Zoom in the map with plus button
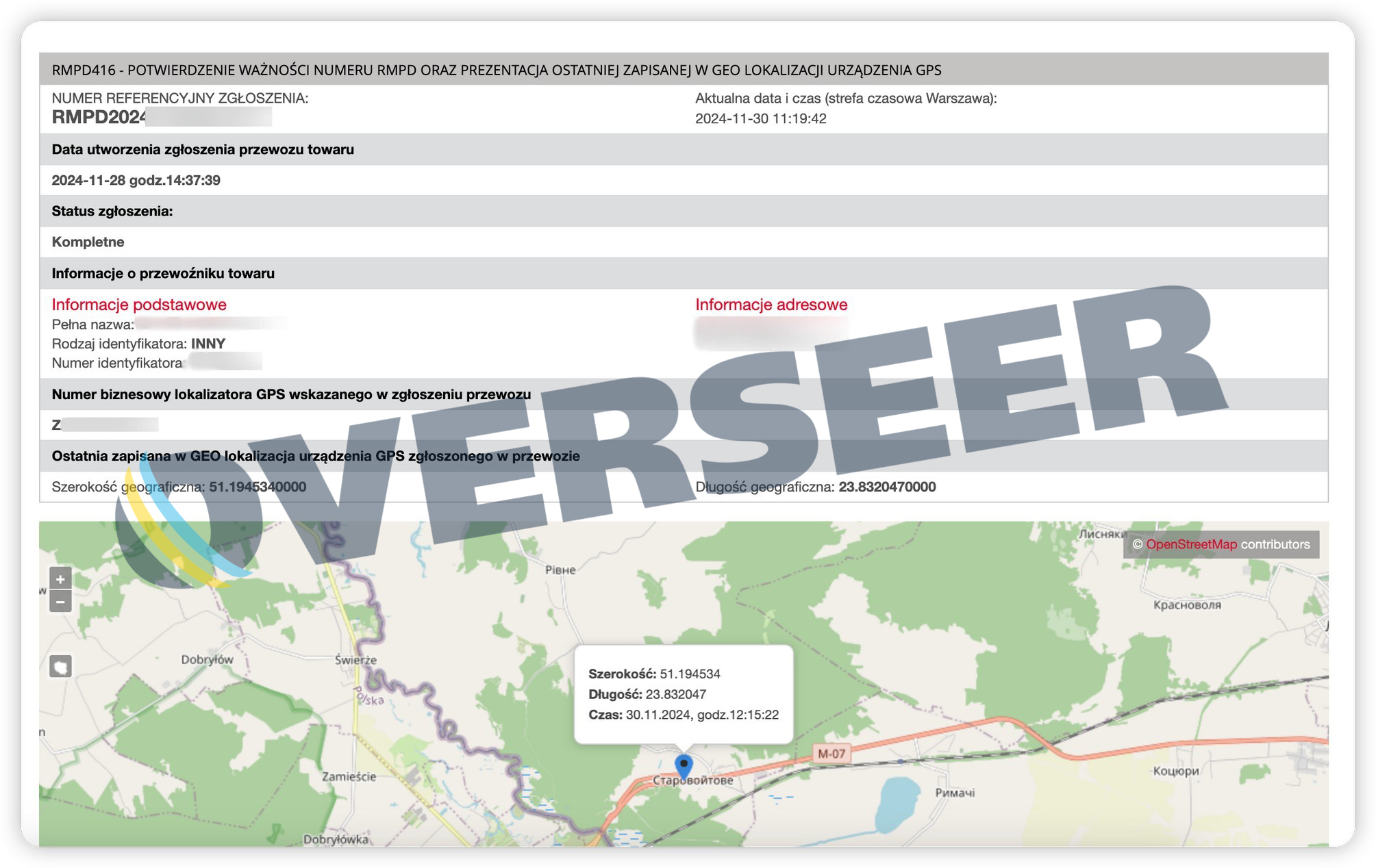 click(x=60, y=579)
